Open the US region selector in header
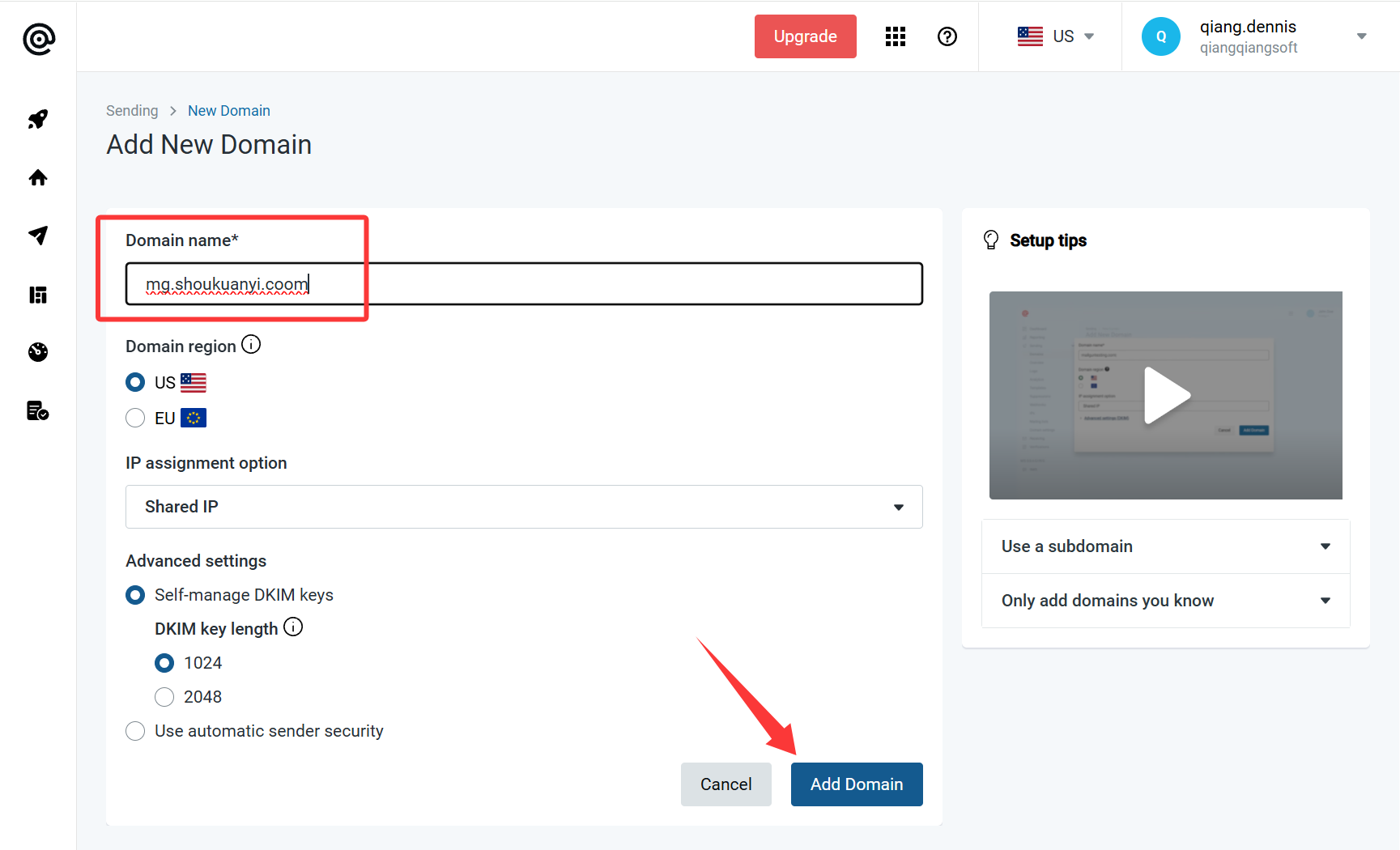 1056,36
